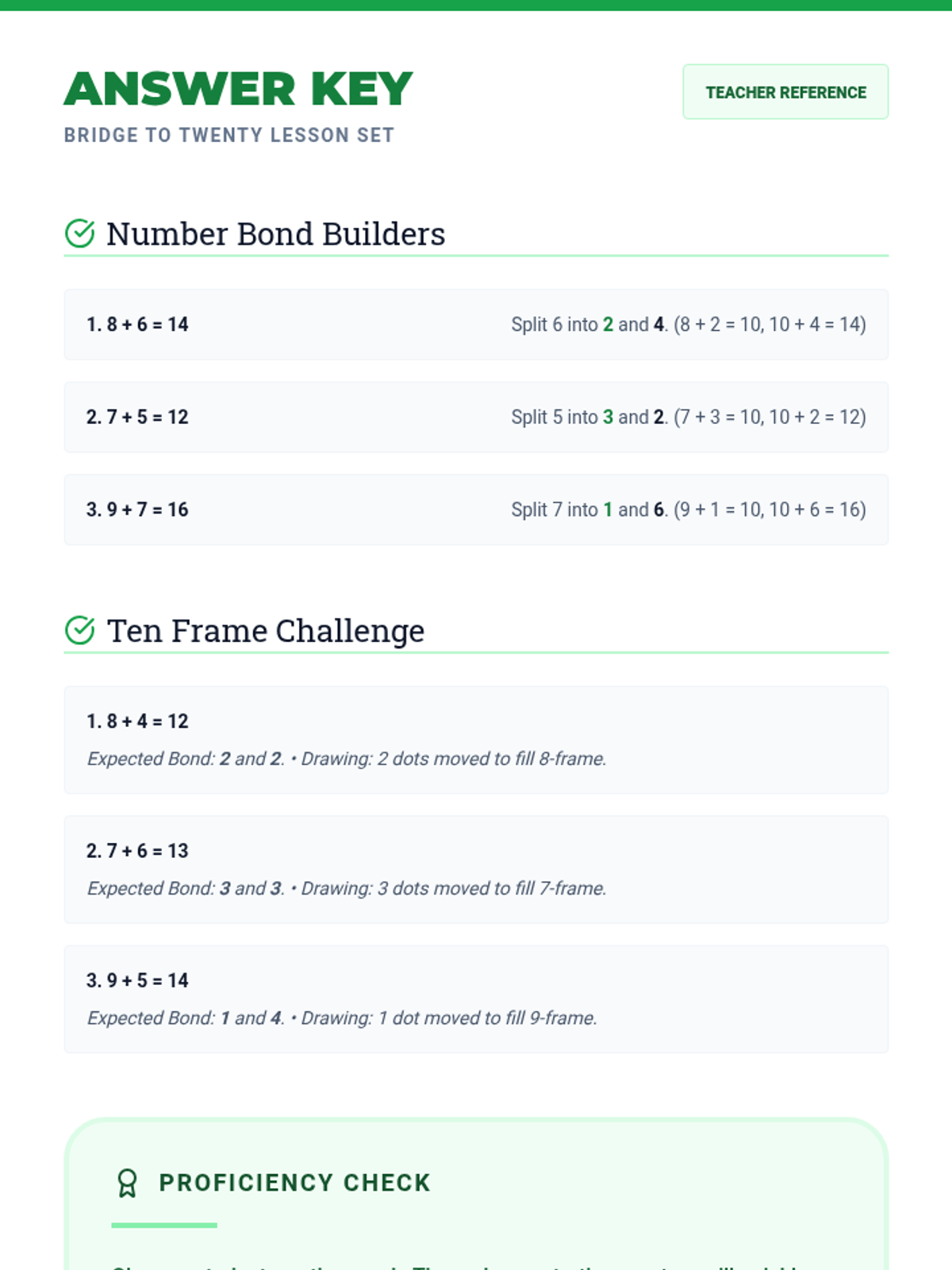Viewport: 952px width, 1270px height.
Task: Click the Ten Frame Challenge heading
Action: [x=266, y=631]
